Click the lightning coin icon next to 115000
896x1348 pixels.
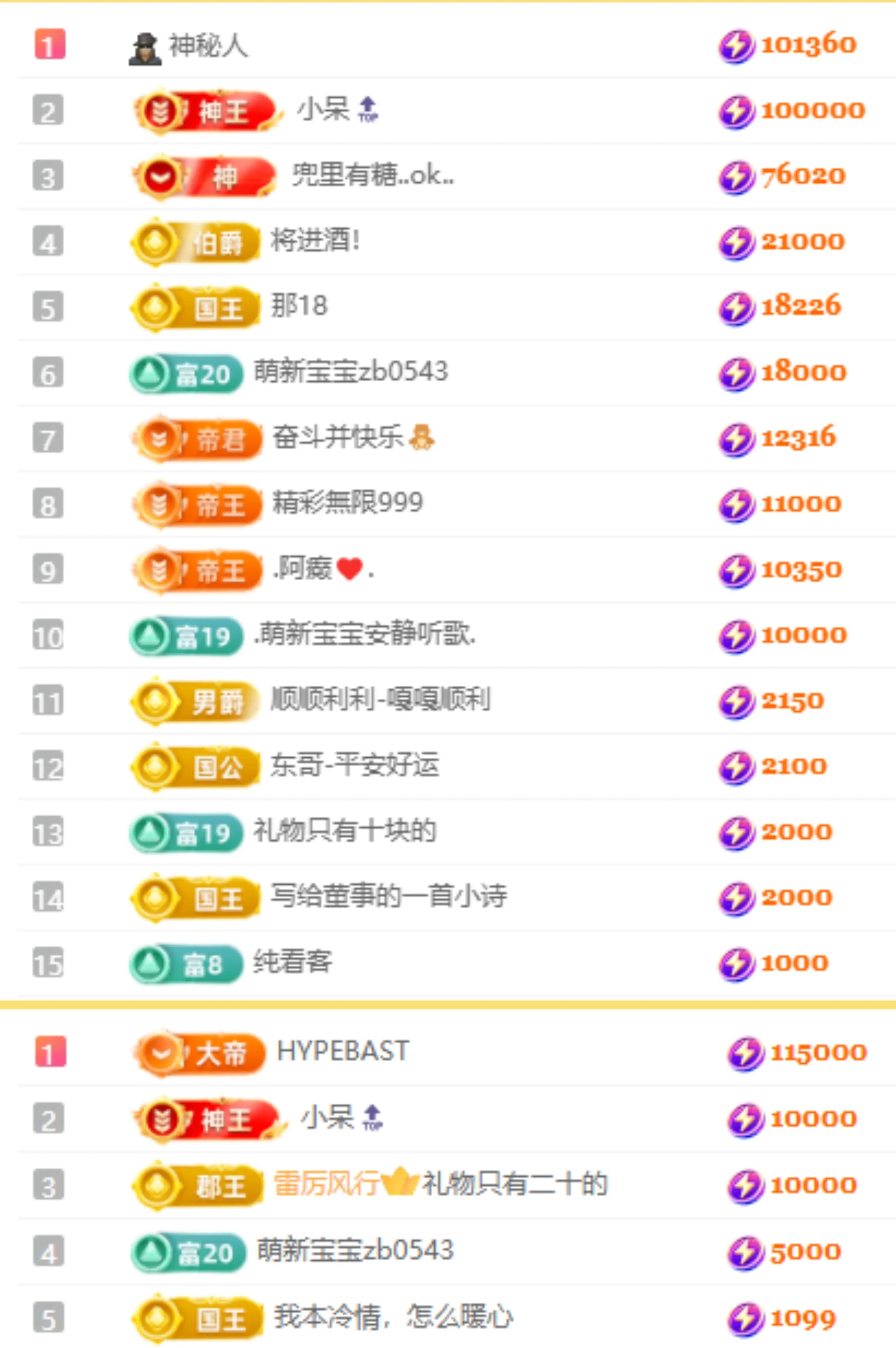745,1054
